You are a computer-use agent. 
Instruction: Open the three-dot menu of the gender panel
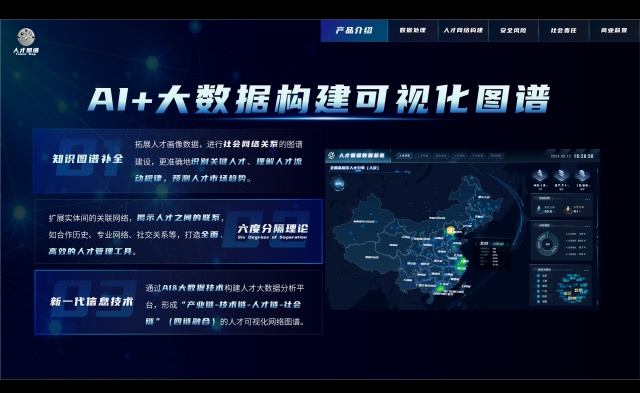coord(587,199)
